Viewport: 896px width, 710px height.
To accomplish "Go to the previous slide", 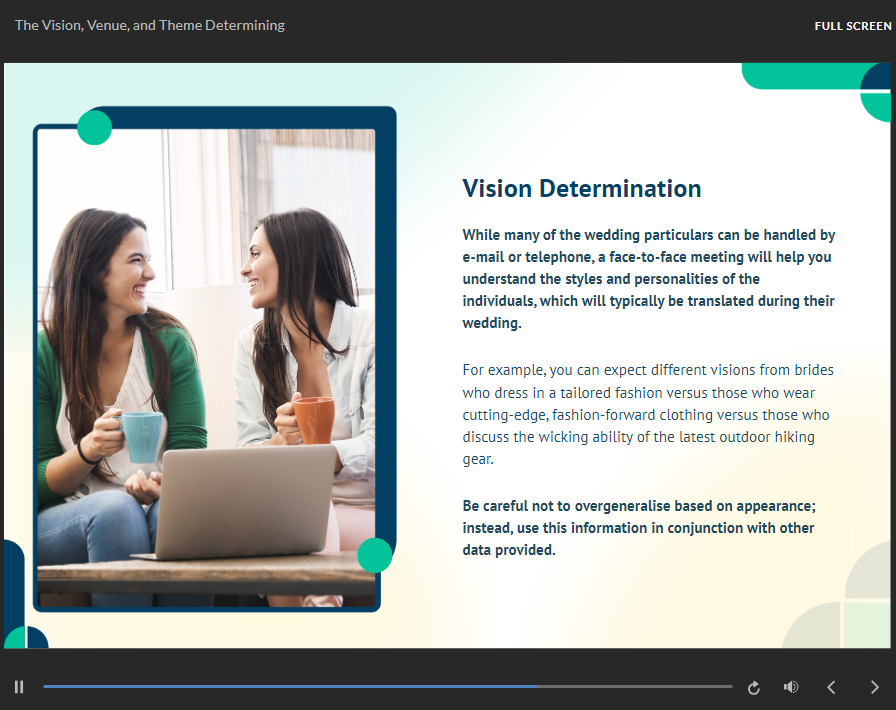I will pyautogui.click(x=831, y=687).
